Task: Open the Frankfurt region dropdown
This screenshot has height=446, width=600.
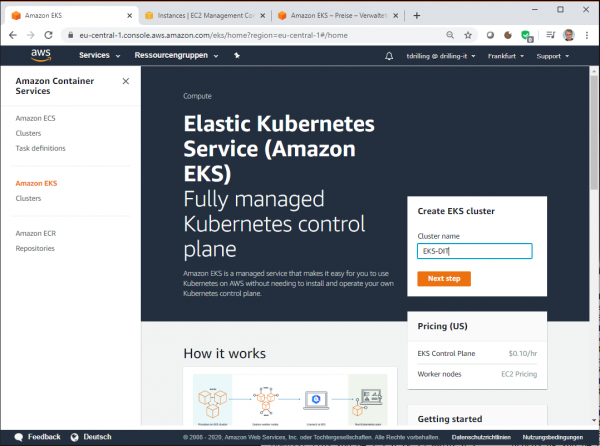Action: 505,56
